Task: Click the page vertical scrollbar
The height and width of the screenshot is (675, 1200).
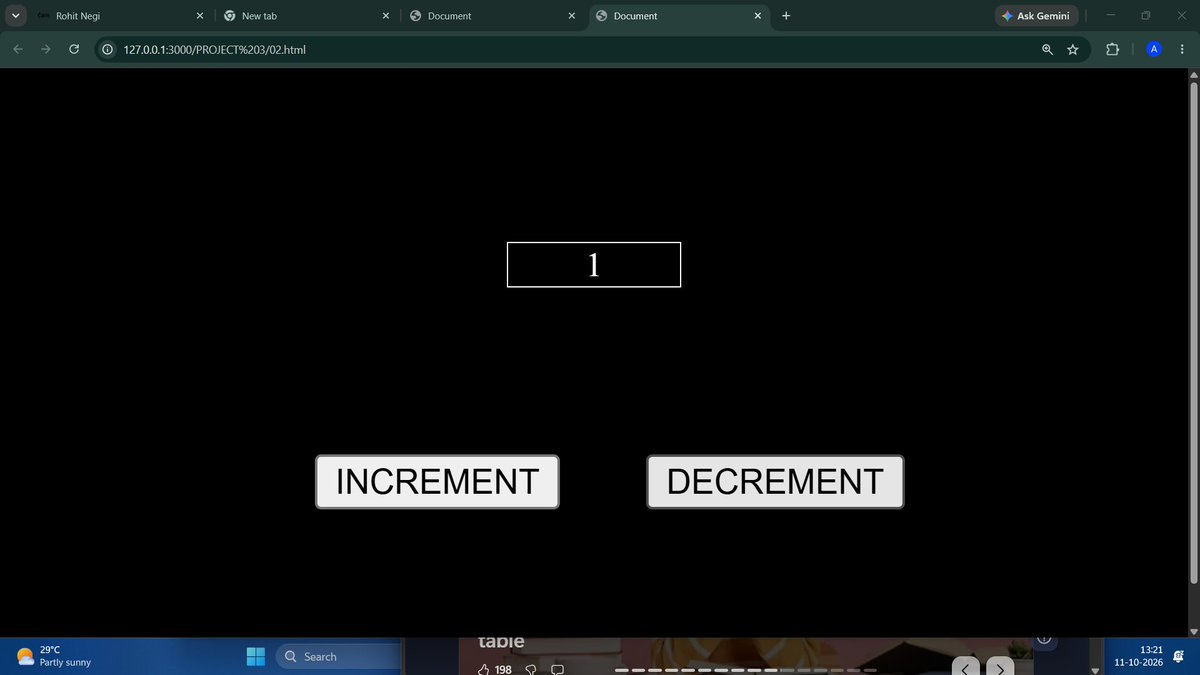Action: click(1192, 334)
